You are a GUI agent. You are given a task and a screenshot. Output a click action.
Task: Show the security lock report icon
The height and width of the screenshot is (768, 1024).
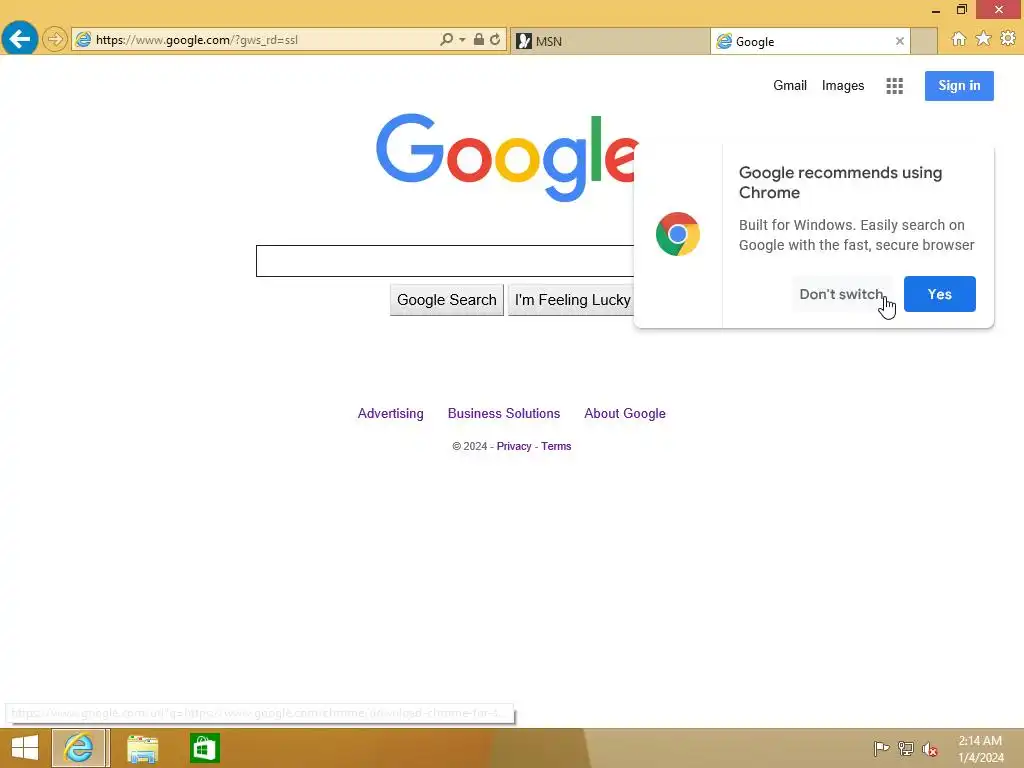pos(479,39)
